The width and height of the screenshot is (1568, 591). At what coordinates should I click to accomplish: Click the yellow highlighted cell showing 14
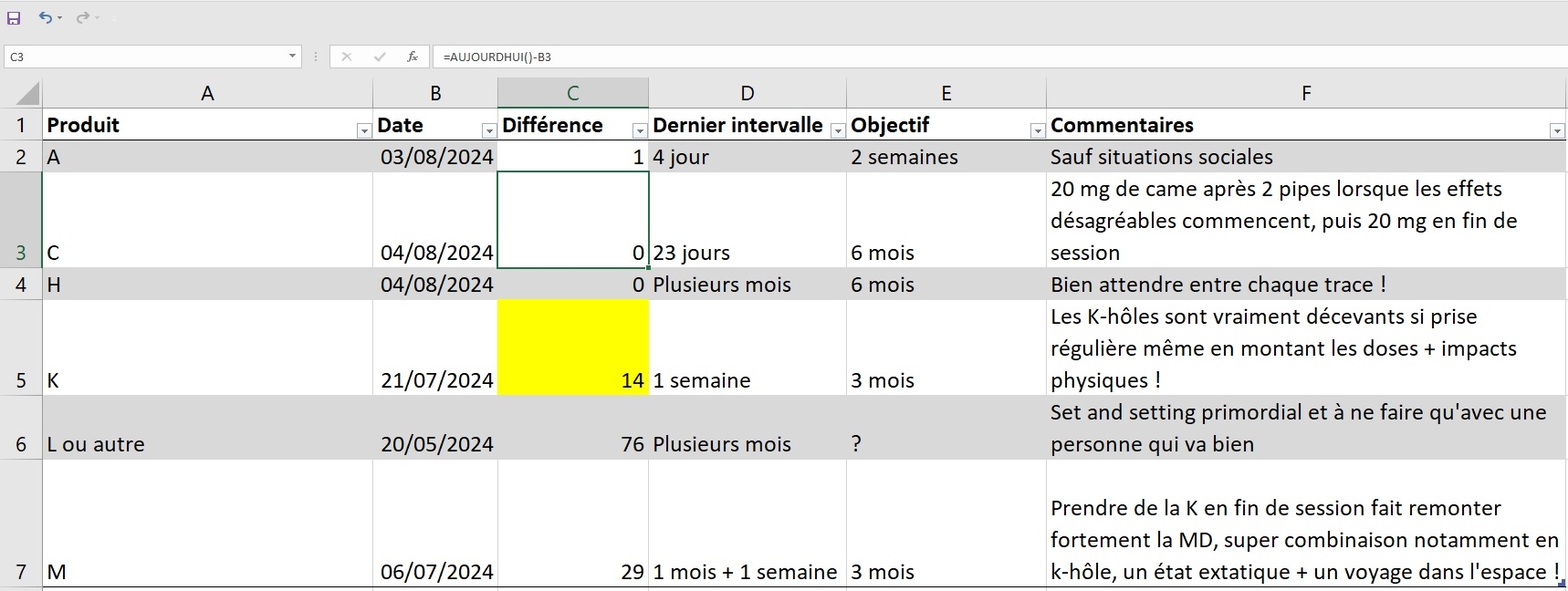573,347
